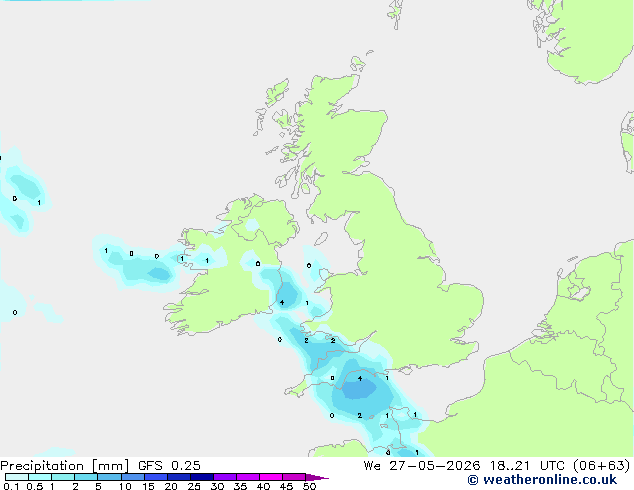634x490 pixels.
Task: Select the 10–15 mm legend color swatch
Action: (x=133, y=477)
